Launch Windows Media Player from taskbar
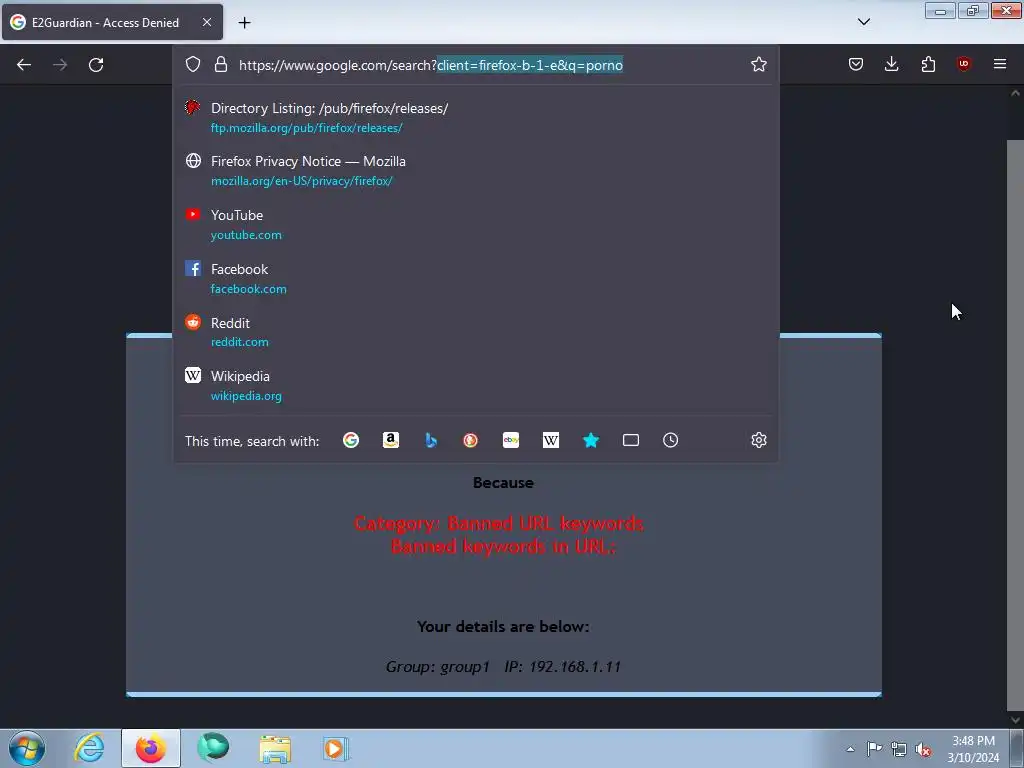The width and height of the screenshot is (1024, 768). 336,748
